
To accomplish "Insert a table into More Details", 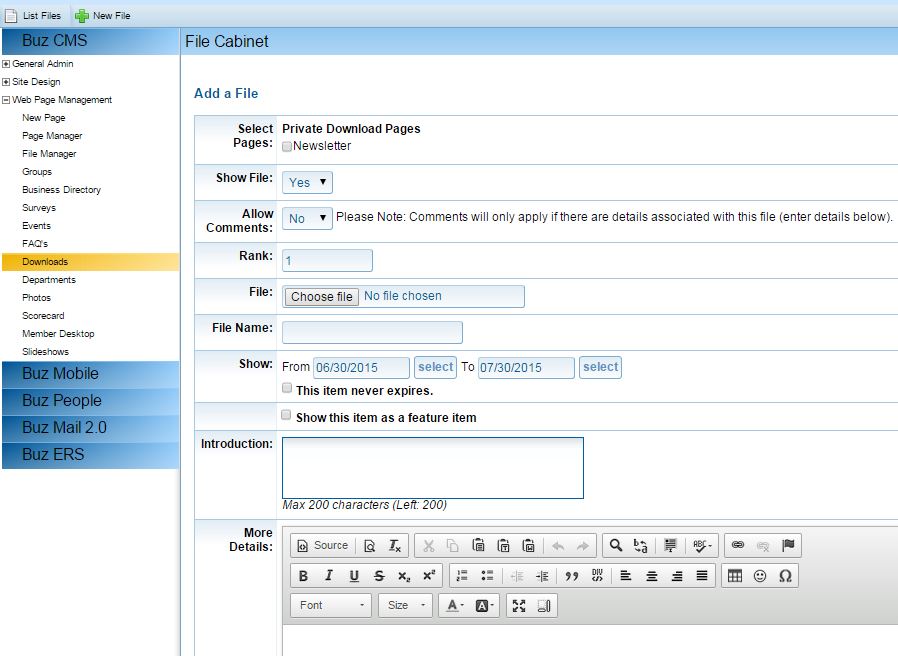I will [x=735, y=576].
